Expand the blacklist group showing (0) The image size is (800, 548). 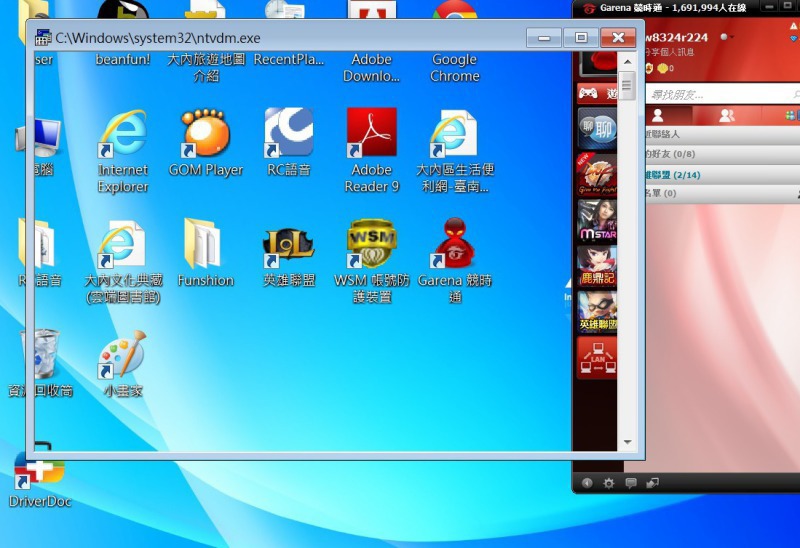pyautogui.click(x=722, y=193)
